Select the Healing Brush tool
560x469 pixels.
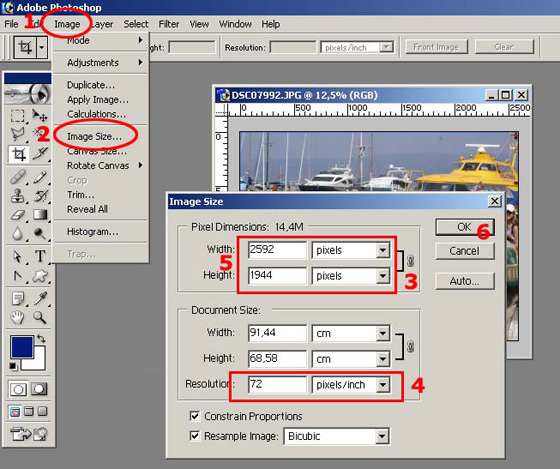point(17,176)
